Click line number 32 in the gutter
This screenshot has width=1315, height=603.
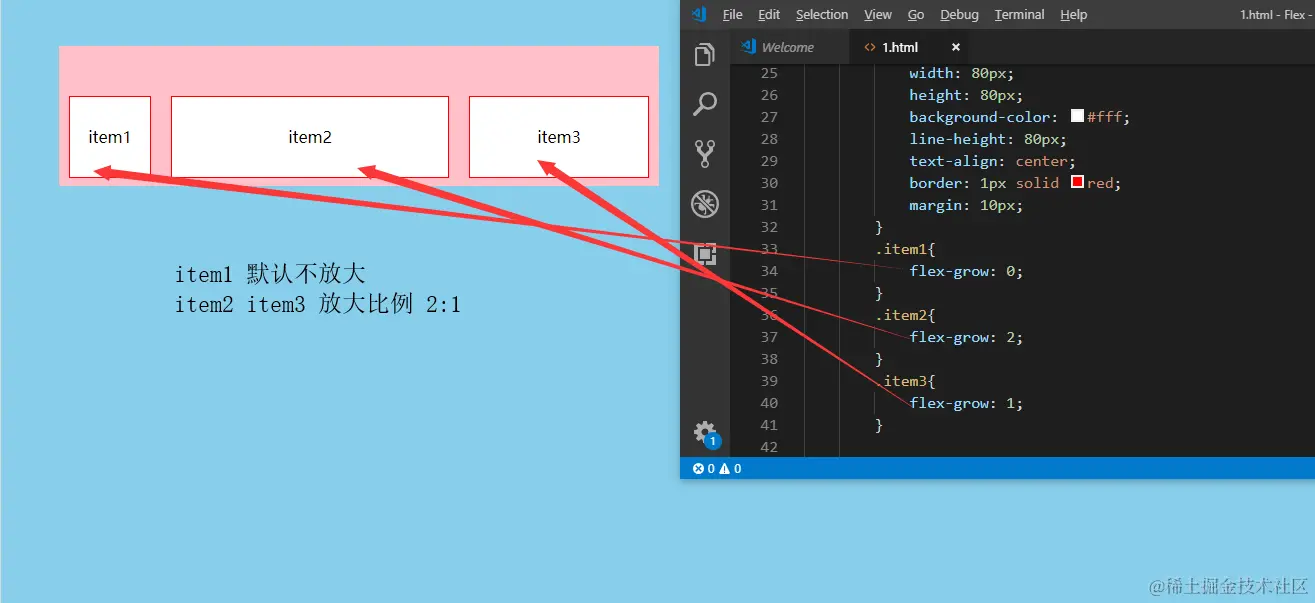768,227
